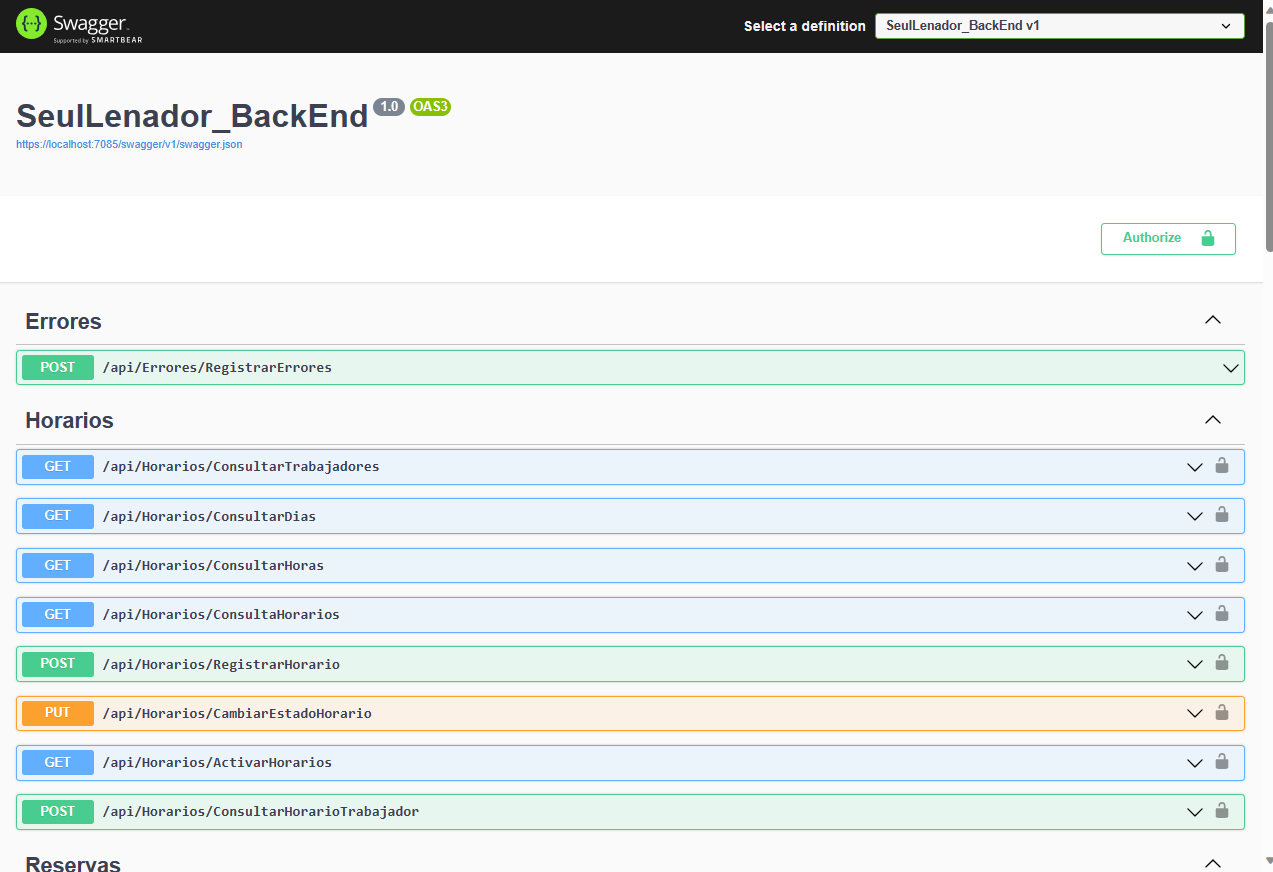Click the POST badge of RegistrarHorario

click(58, 664)
